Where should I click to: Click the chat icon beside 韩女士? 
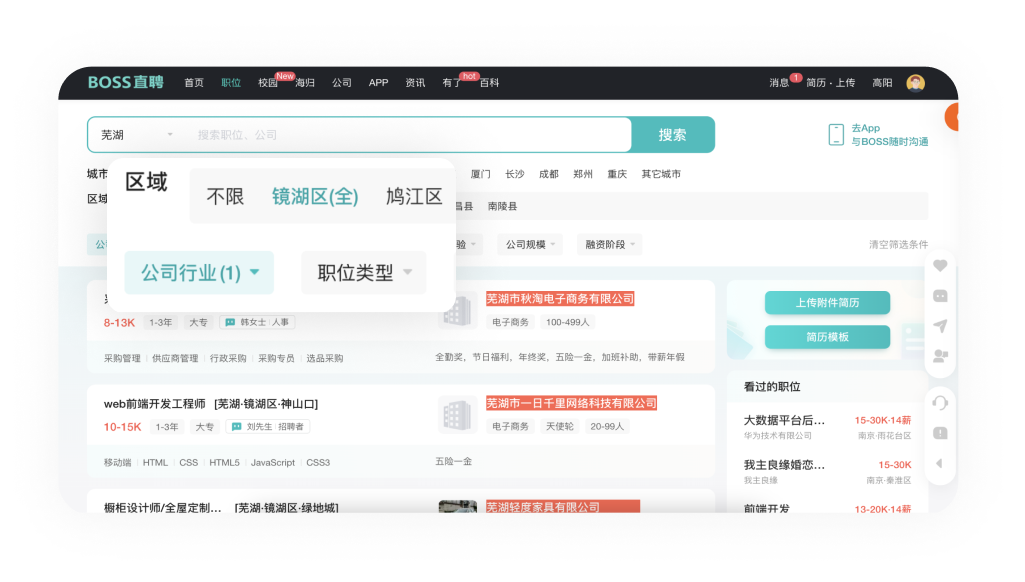coord(230,322)
